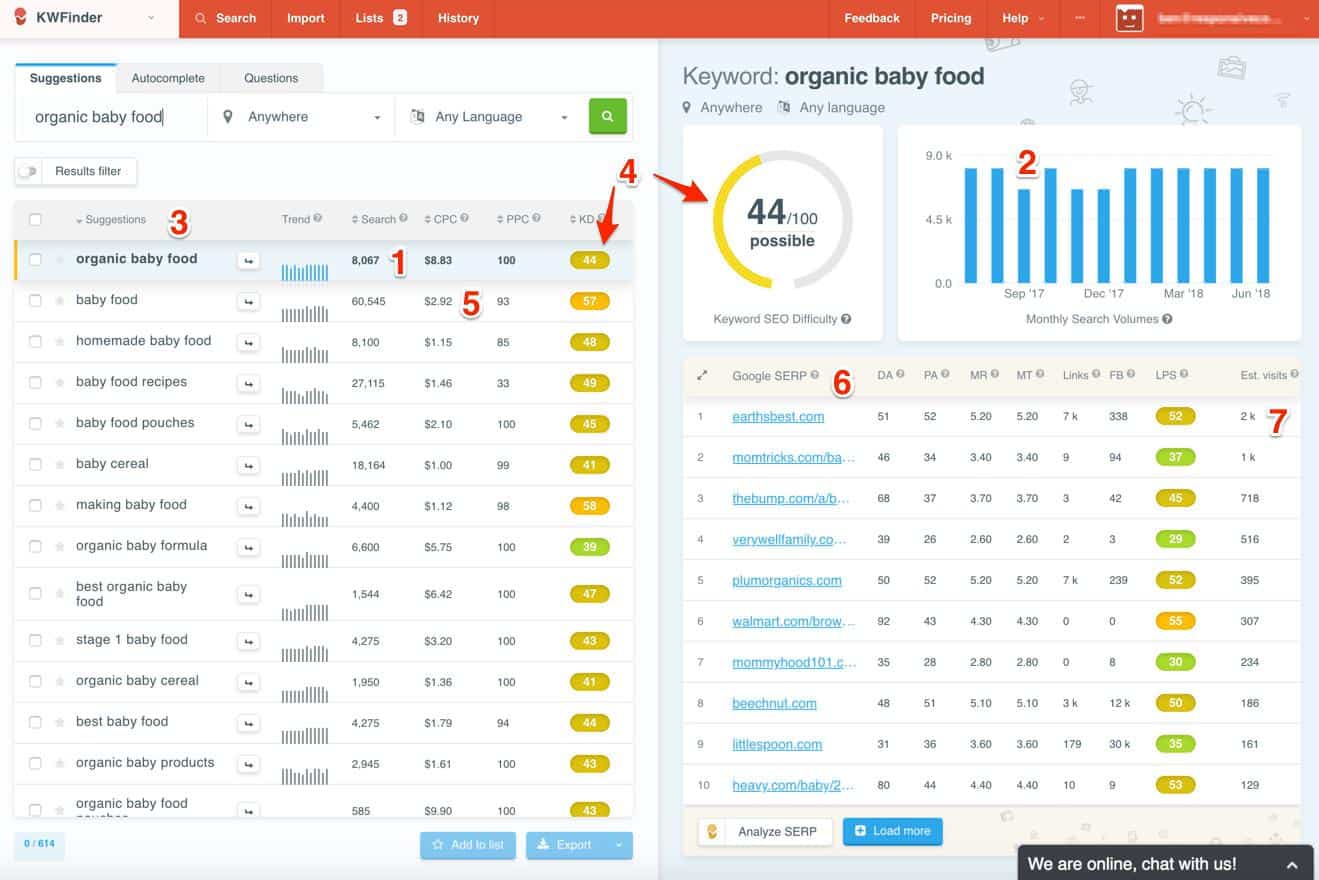This screenshot has width=1319, height=880.
Task: Check the box for baby food pouches
Action: tap(36, 424)
